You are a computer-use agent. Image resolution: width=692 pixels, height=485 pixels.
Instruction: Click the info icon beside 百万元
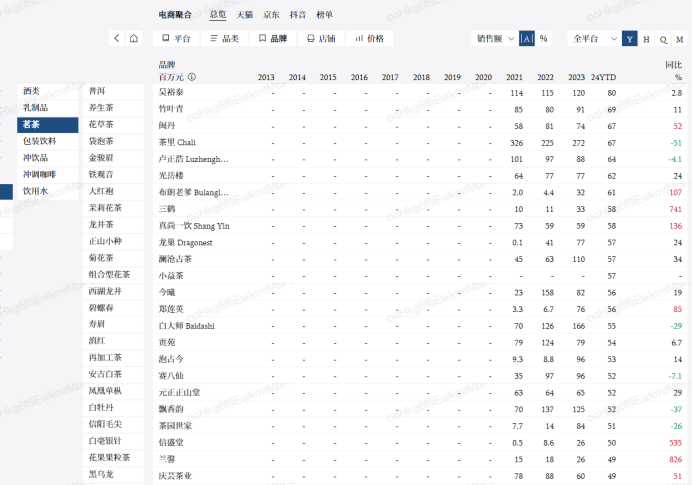[192, 77]
